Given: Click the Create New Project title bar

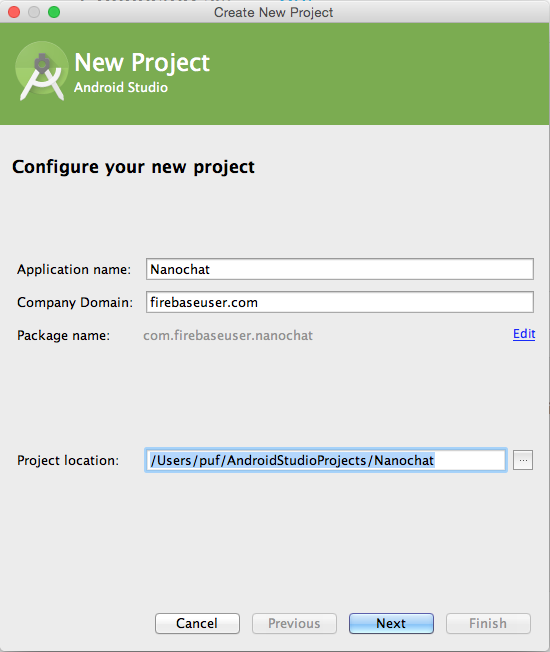Looking at the screenshot, I should coord(274,12).
